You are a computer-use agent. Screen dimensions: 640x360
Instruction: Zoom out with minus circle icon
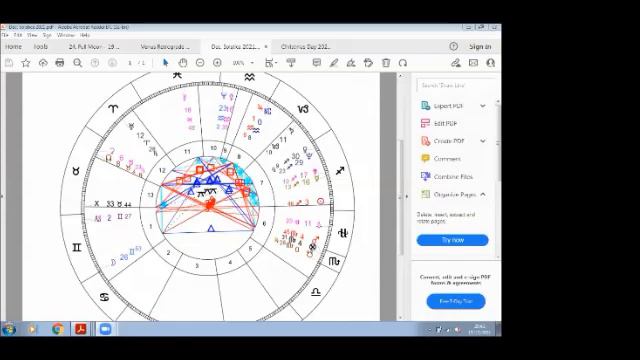[200, 63]
